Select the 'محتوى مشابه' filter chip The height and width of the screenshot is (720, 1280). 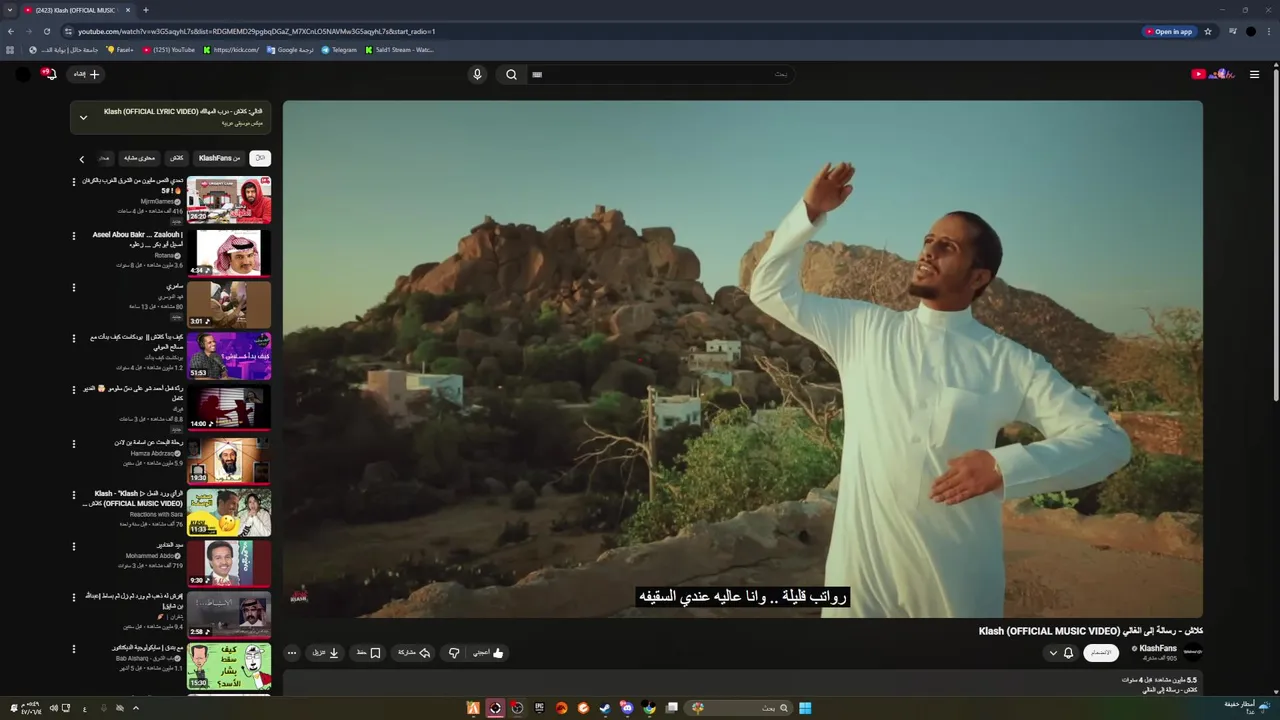139,158
